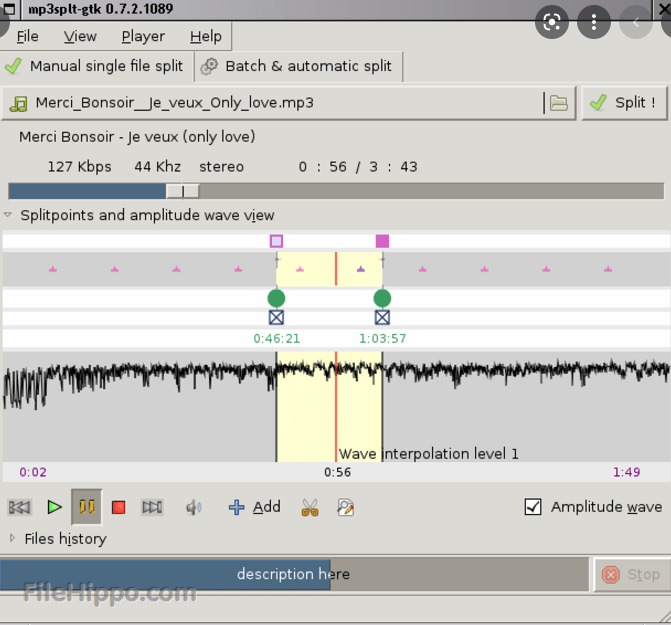The image size is (671, 625).
Task: Click the three-dot overlay menu icon
Action: click(594, 22)
